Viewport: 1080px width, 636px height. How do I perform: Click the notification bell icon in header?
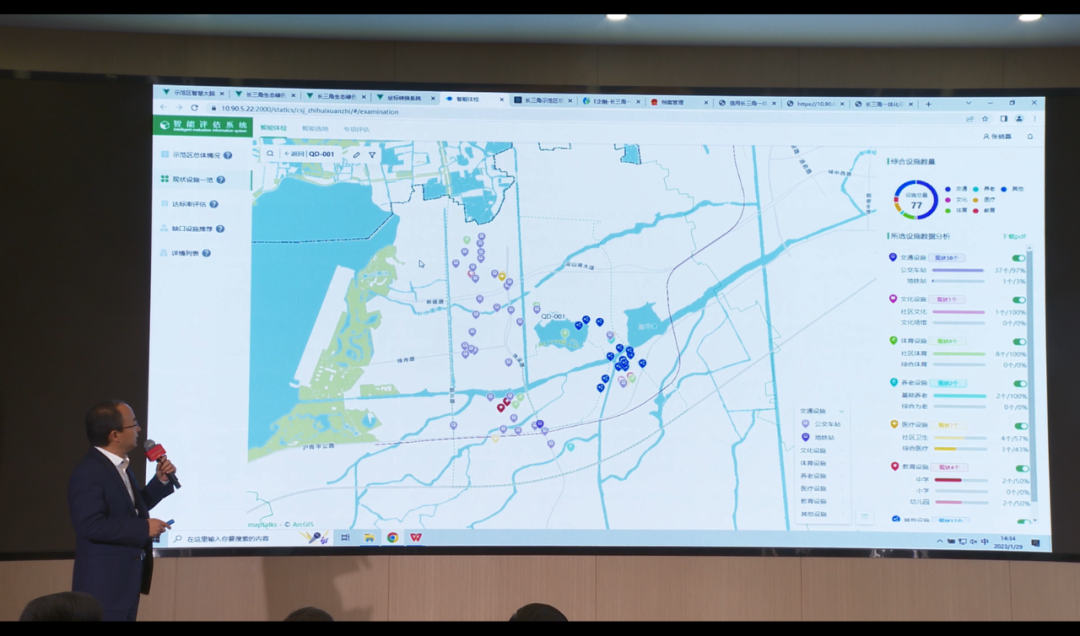[1030, 136]
